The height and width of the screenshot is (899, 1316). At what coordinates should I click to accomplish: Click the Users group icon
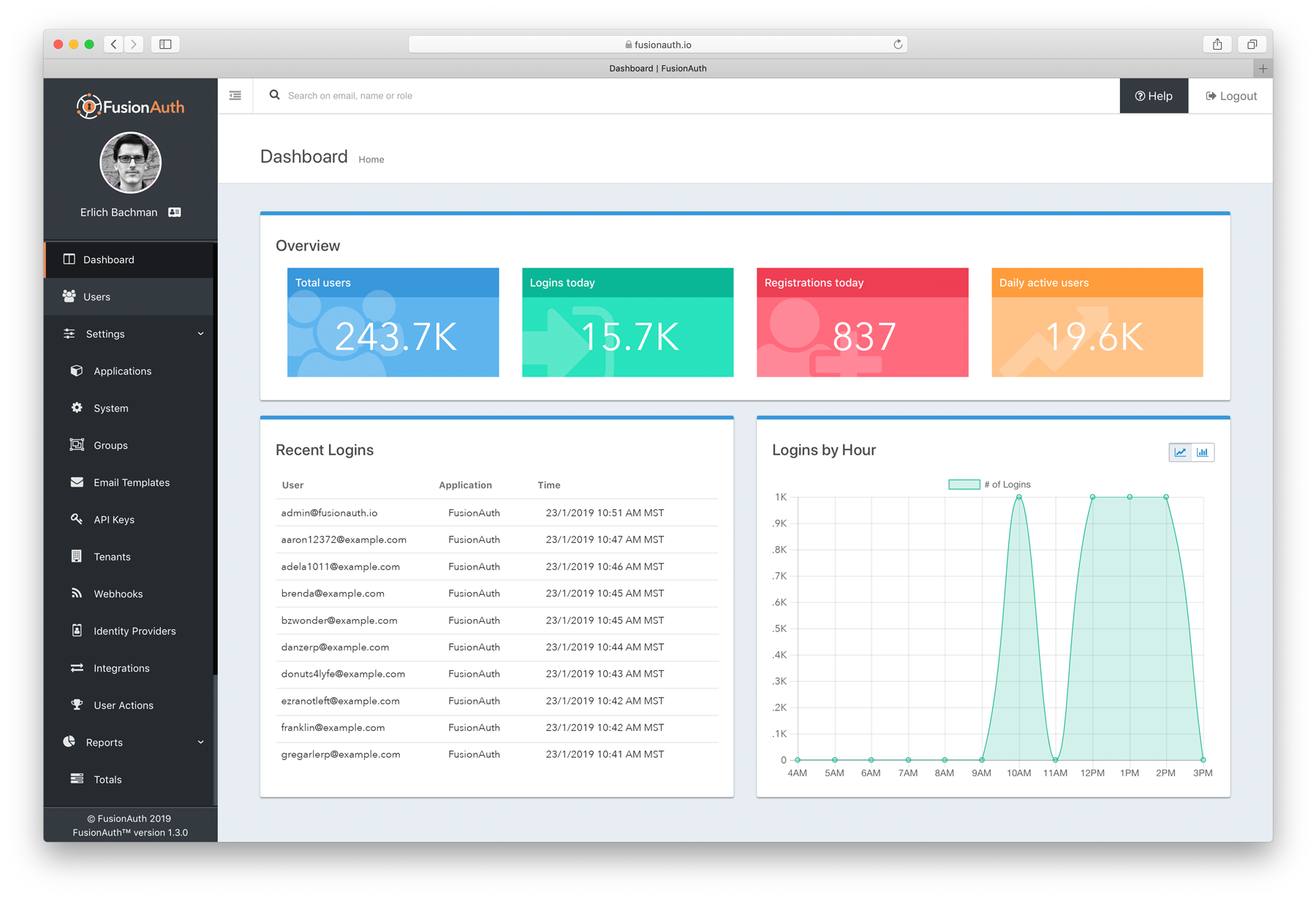point(69,296)
